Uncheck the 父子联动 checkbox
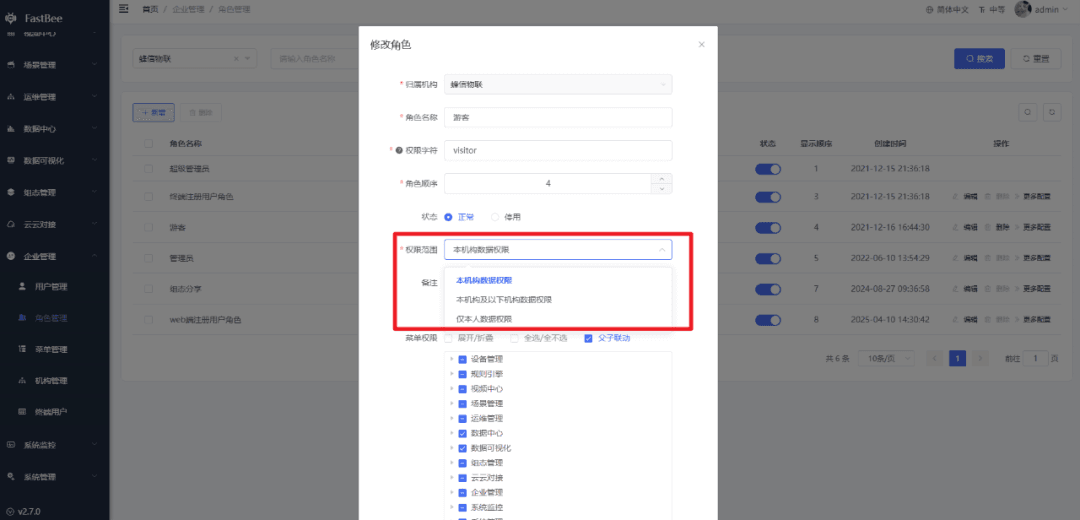Screen dimensions: 1080x520 click(x=588, y=338)
